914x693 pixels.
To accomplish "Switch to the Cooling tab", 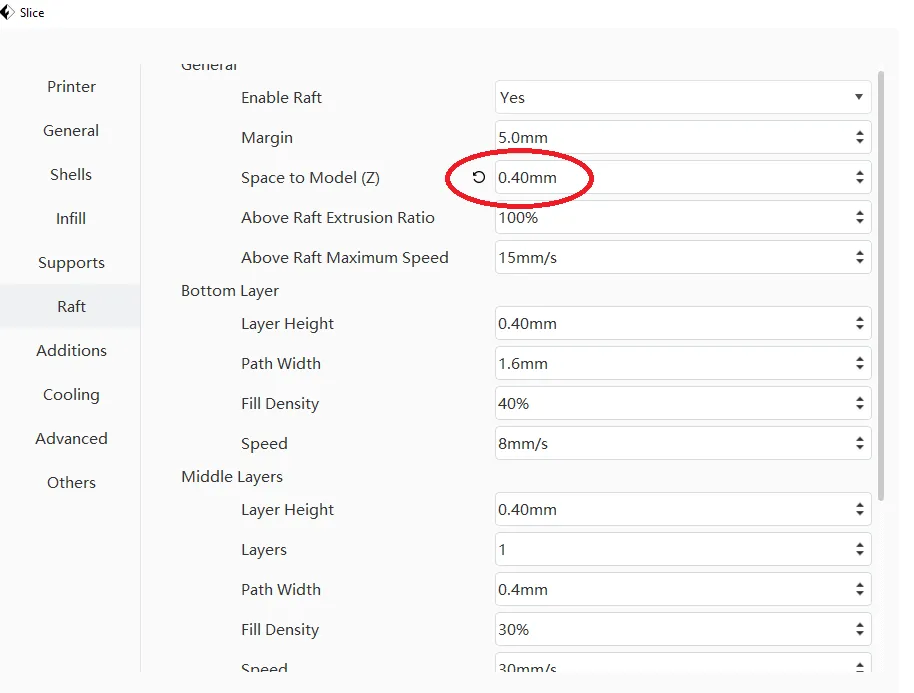I will pos(71,395).
